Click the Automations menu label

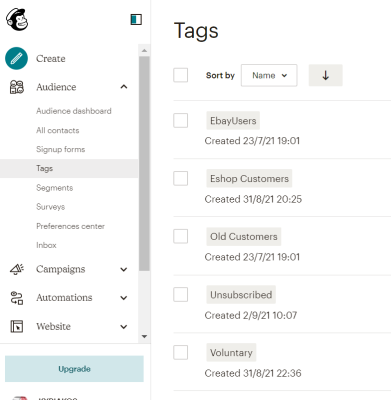point(64,298)
